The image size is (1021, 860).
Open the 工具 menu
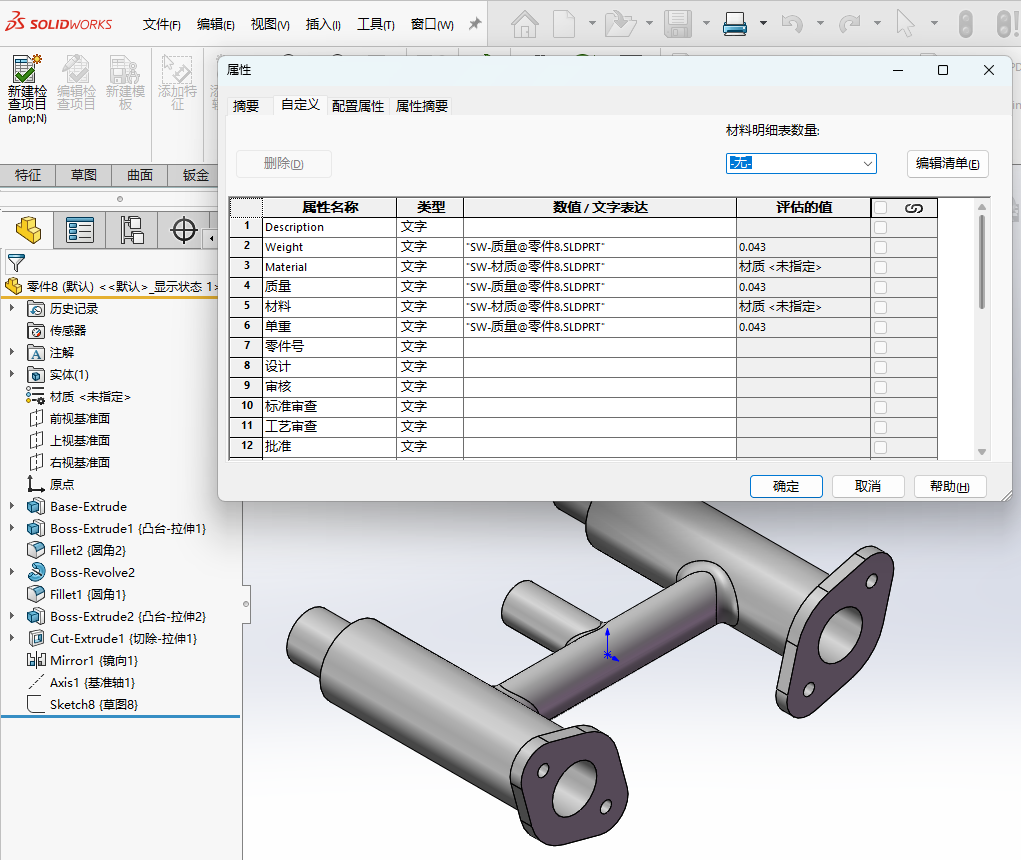click(375, 24)
